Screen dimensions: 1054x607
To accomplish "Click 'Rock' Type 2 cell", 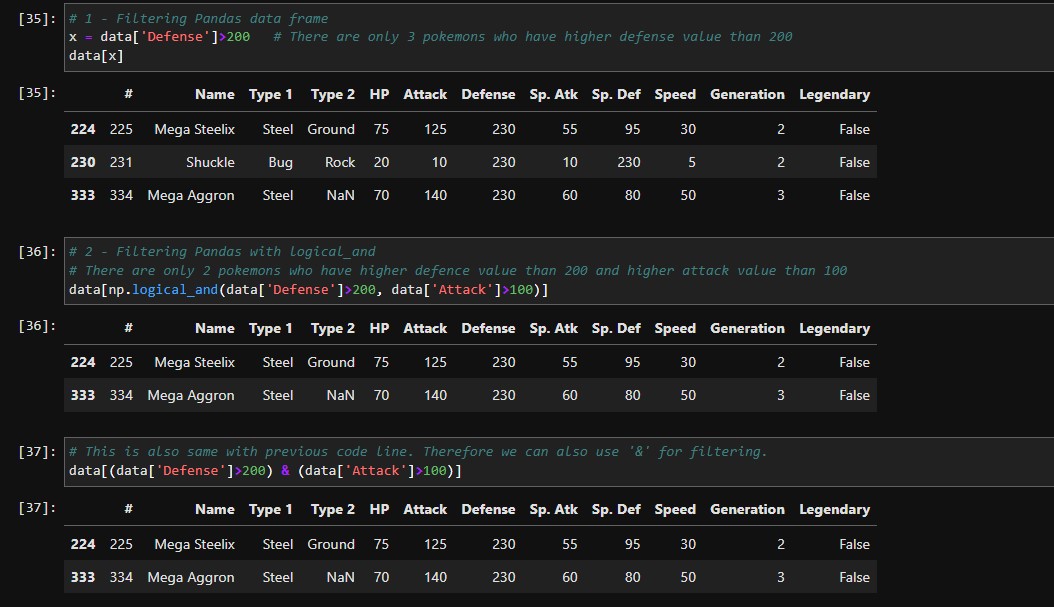I will [x=339, y=163].
